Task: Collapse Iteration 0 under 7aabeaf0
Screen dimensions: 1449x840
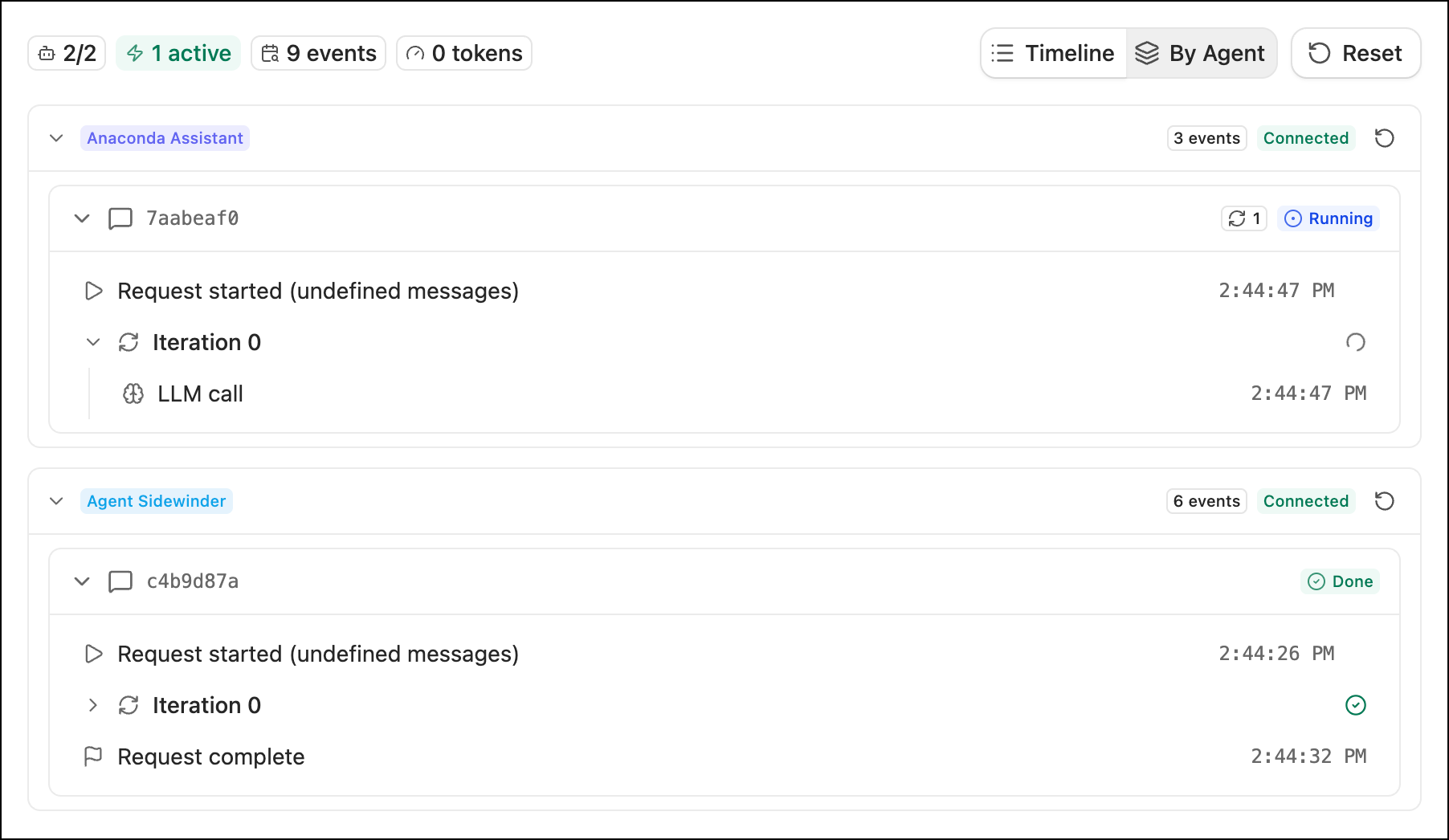Action: tap(93, 342)
